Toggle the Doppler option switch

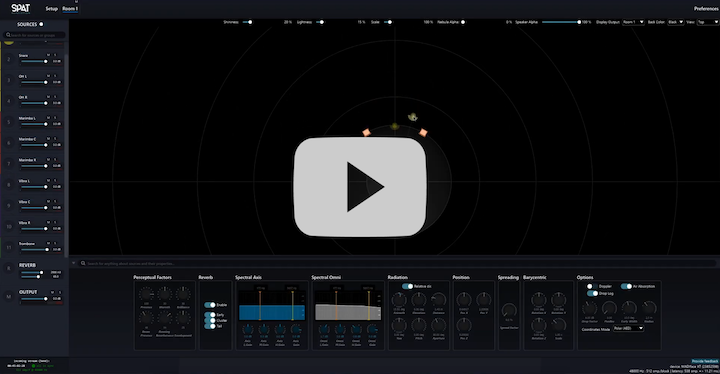592,286
